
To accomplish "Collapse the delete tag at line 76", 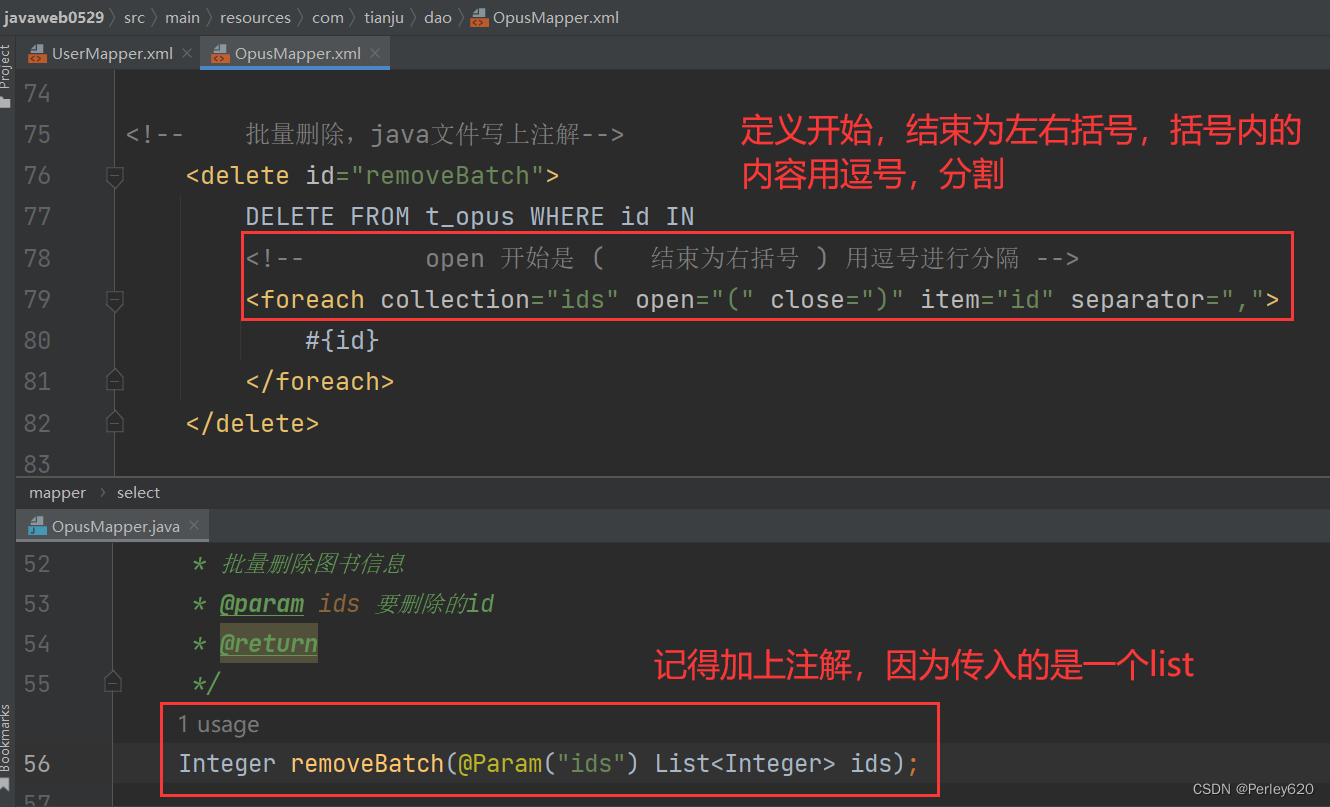I will click(114, 176).
